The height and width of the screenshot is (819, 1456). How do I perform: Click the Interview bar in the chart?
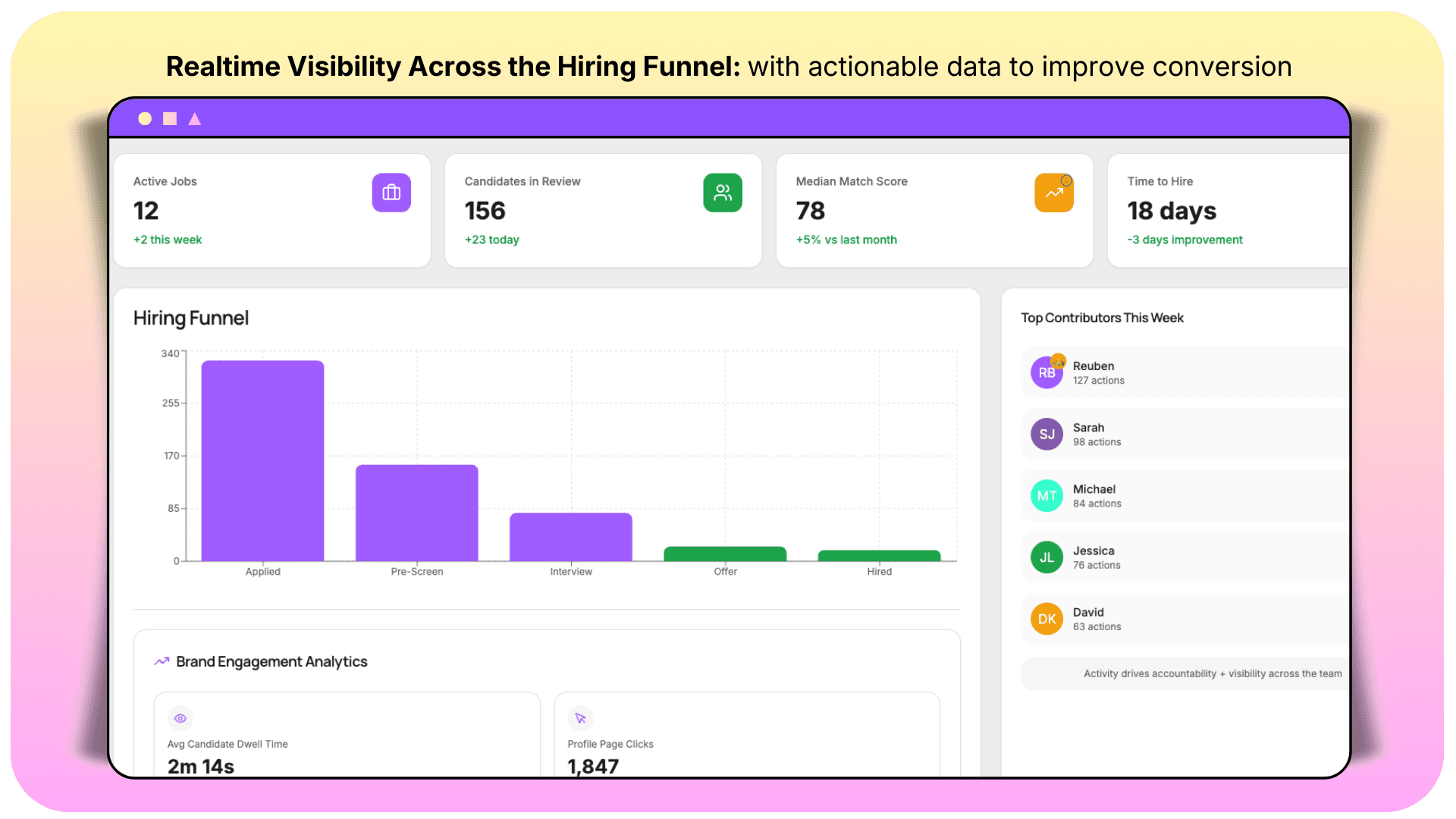tap(570, 537)
